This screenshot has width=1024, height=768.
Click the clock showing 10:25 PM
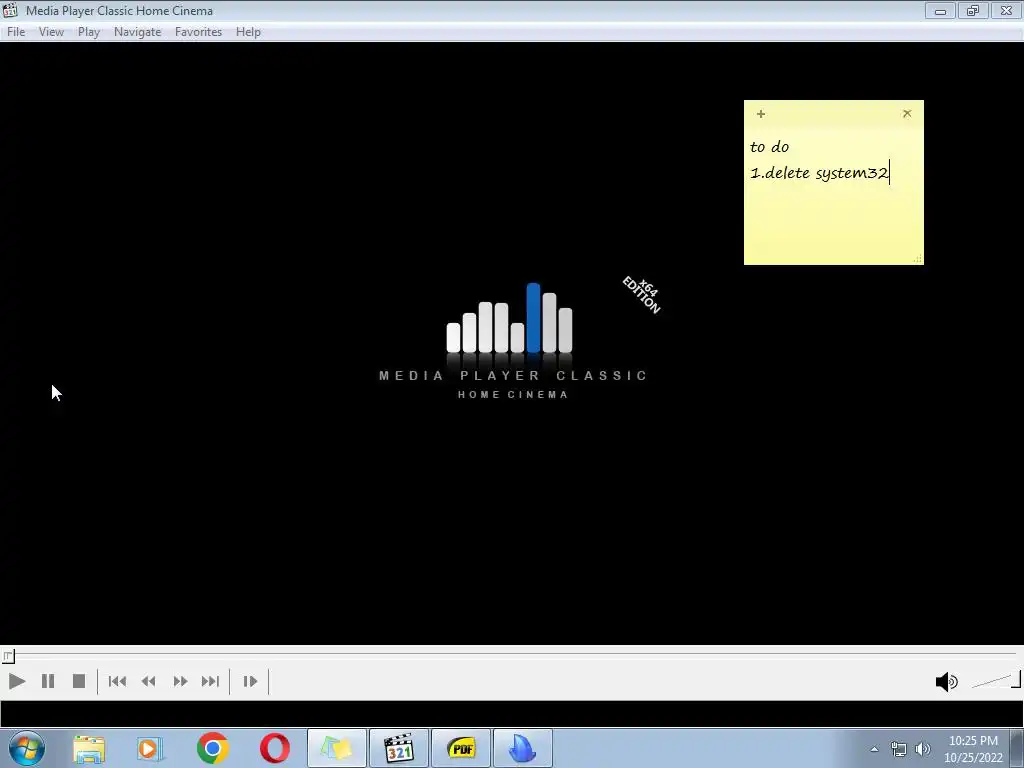pyautogui.click(x=973, y=741)
